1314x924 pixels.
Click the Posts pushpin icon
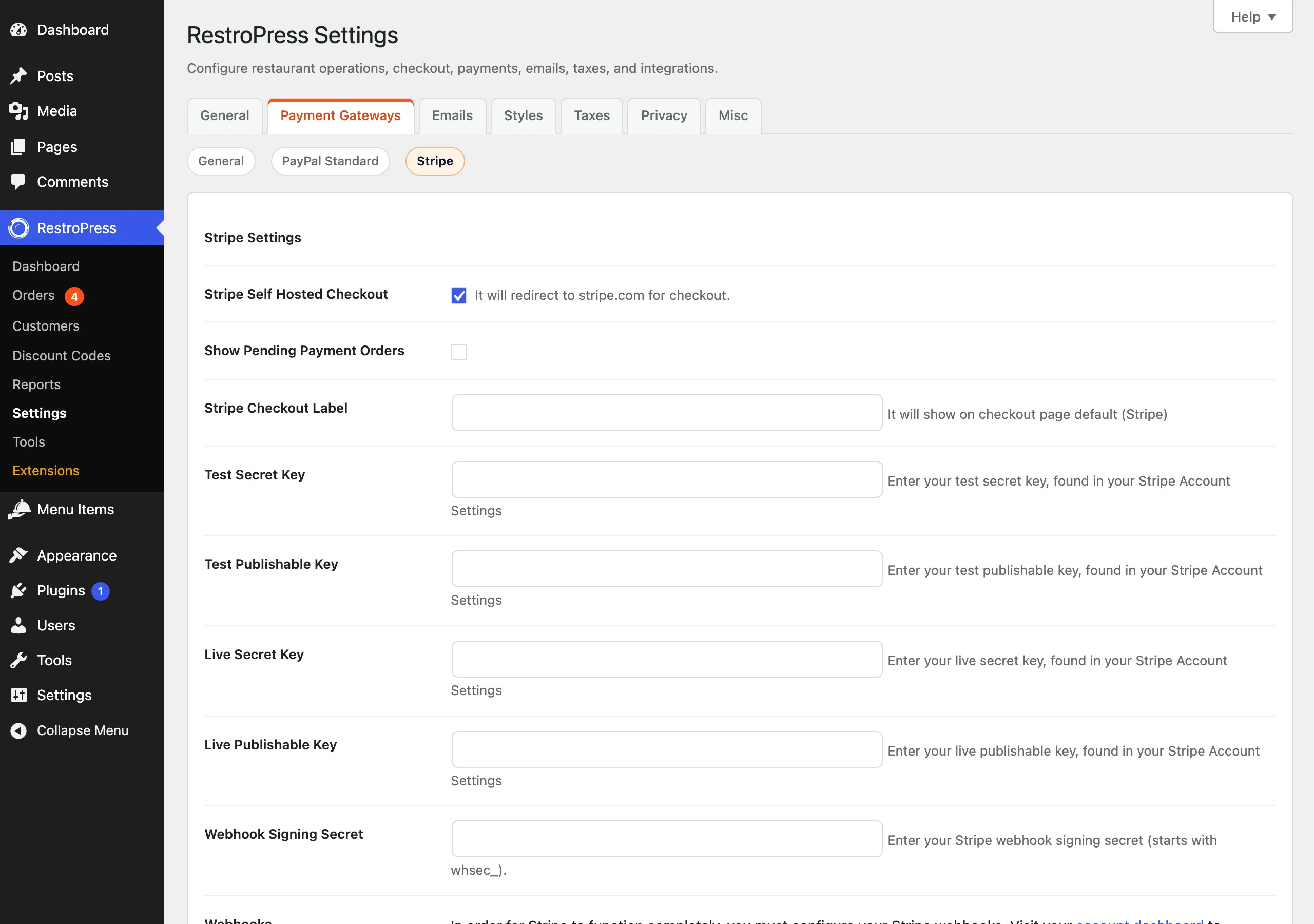pos(18,76)
